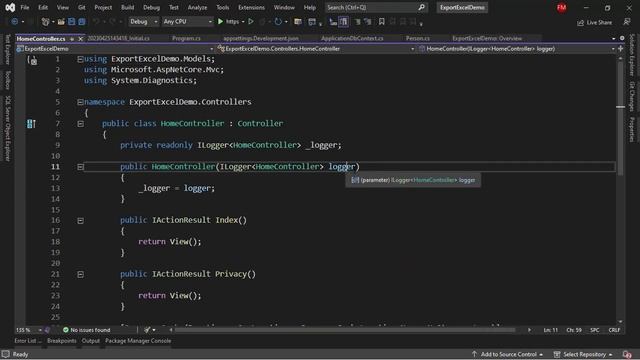The image size is (640, 360).
Task: Click the Save All toolbar icon
Action: [x=82, y=22]
